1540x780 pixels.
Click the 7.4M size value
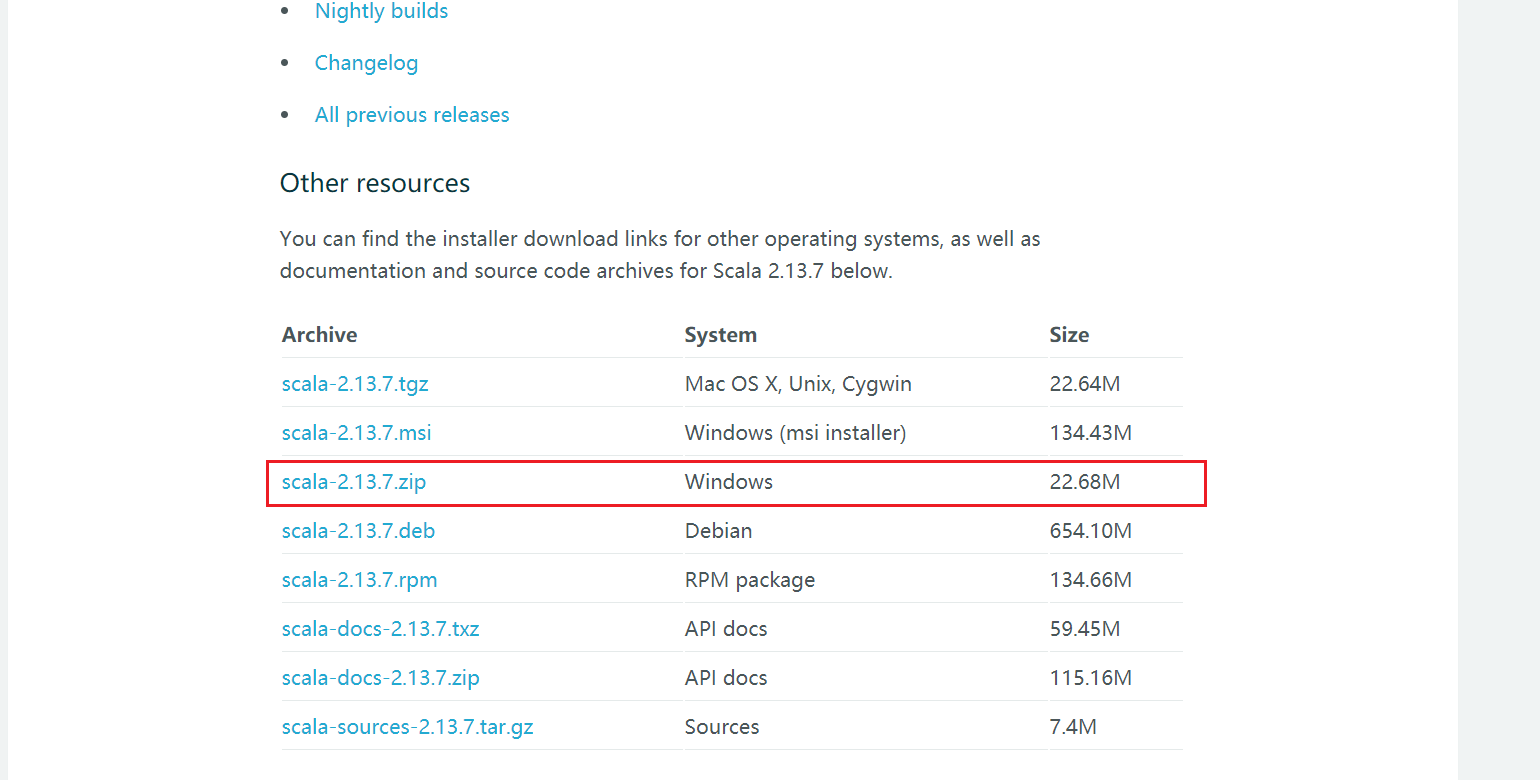click(1073, 727)
